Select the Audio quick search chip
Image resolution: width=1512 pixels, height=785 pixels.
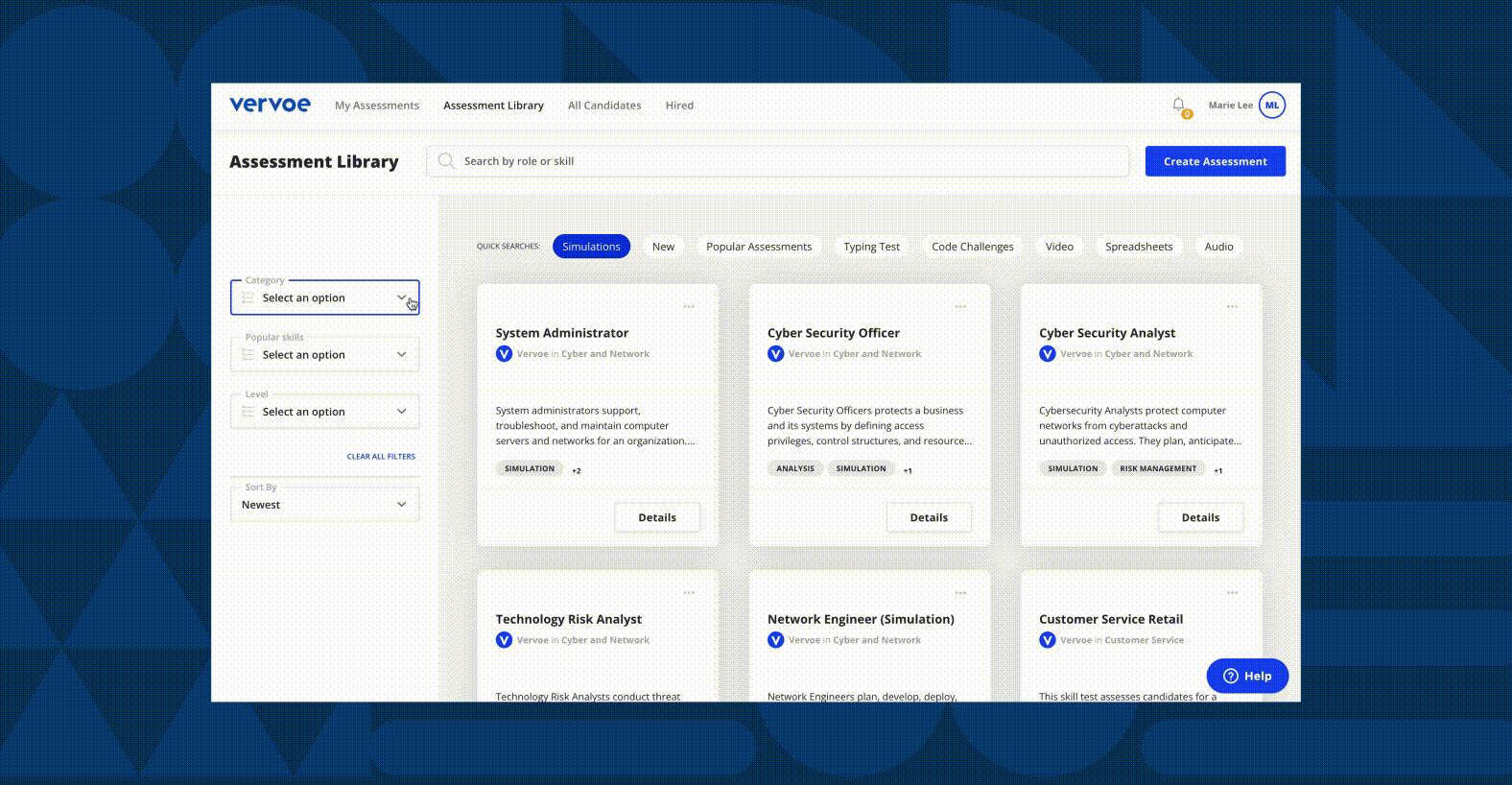[x=1218, y=247]
